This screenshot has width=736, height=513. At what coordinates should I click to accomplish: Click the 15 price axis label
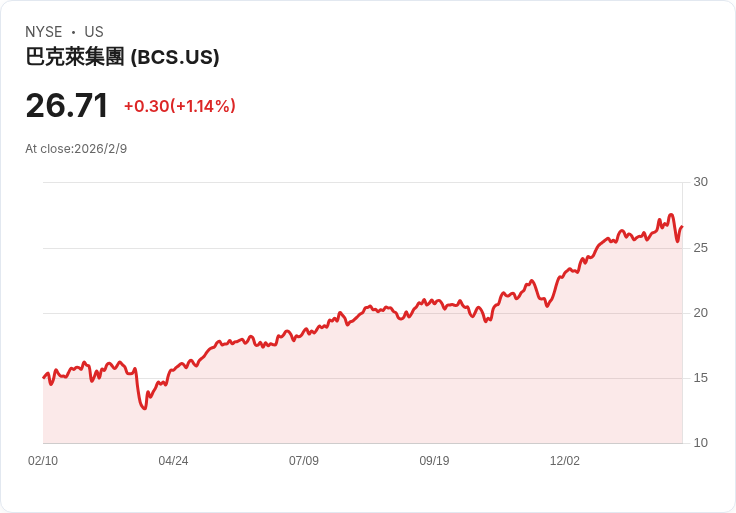click(x=700, y=378)
